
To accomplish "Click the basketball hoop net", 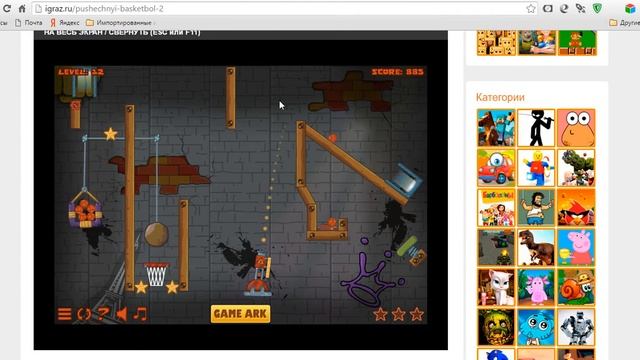I will click(x=156, y=274).
